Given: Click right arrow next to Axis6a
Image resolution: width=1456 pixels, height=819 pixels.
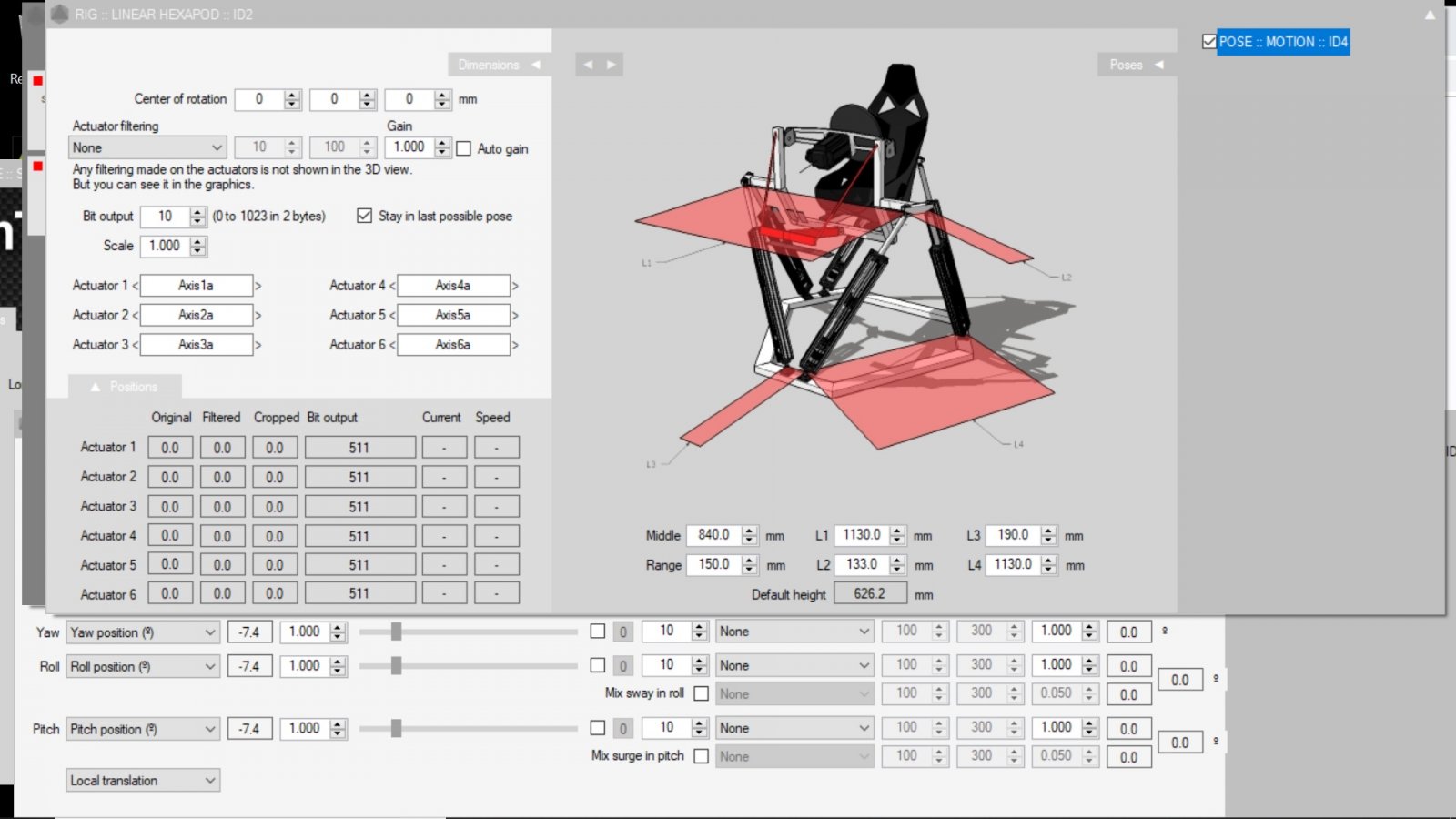Looking at the screenshot, I should pyautogui.click(x=515, y=345).
